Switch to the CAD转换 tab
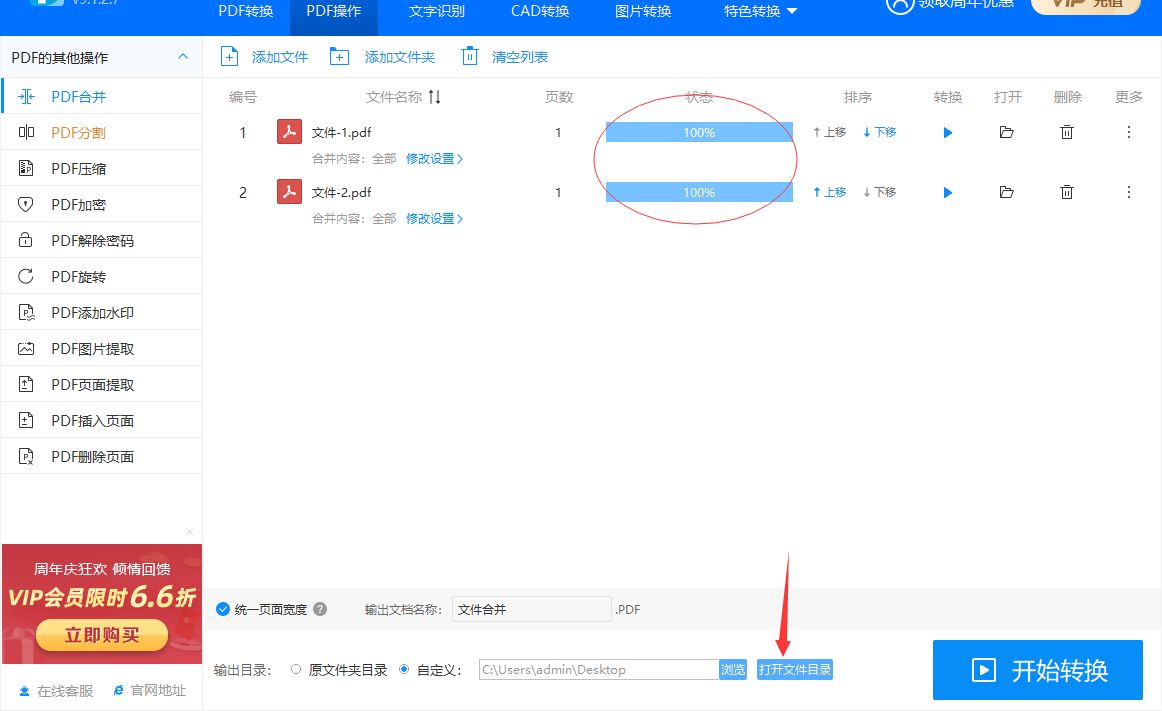 pyautogui.click(x=540, y=11)
